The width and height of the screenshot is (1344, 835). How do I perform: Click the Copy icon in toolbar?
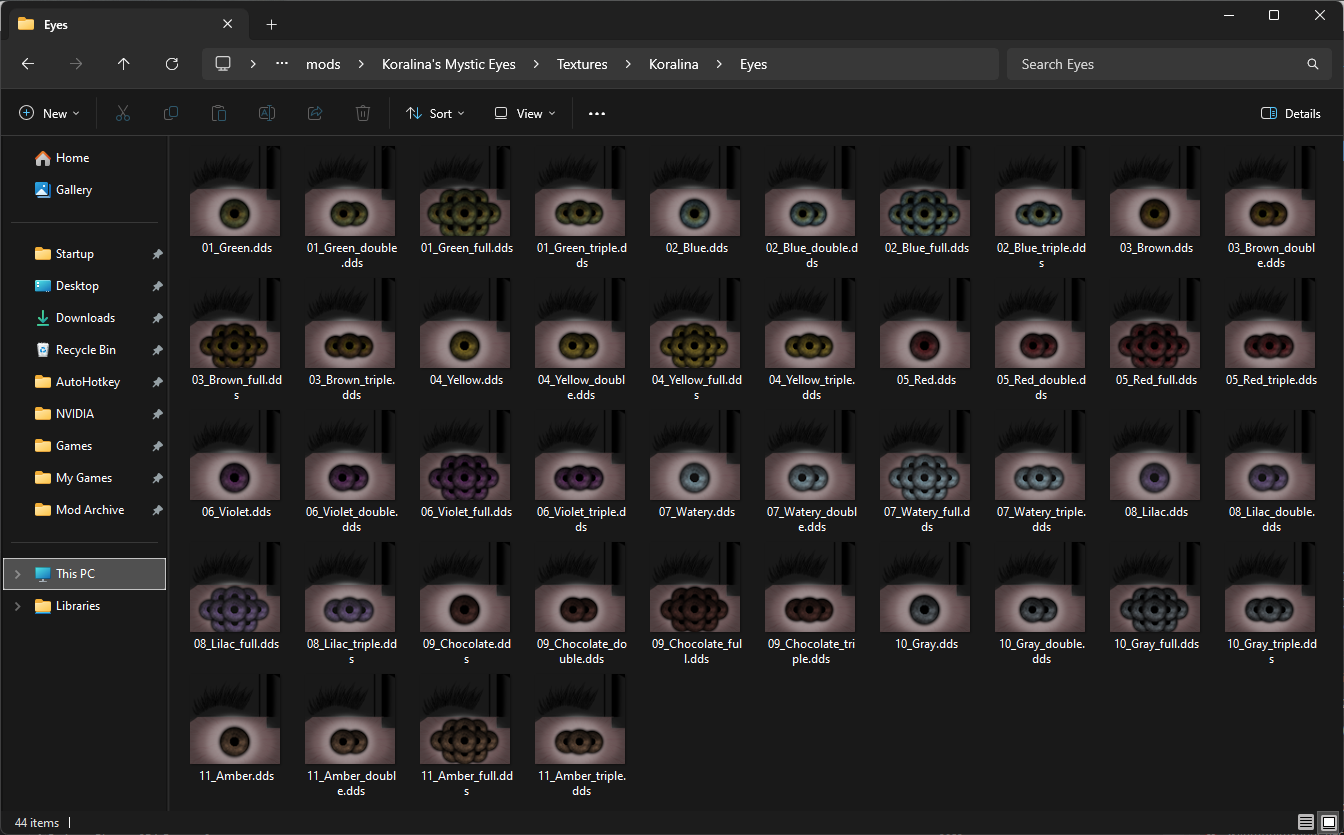pos(171,114)
